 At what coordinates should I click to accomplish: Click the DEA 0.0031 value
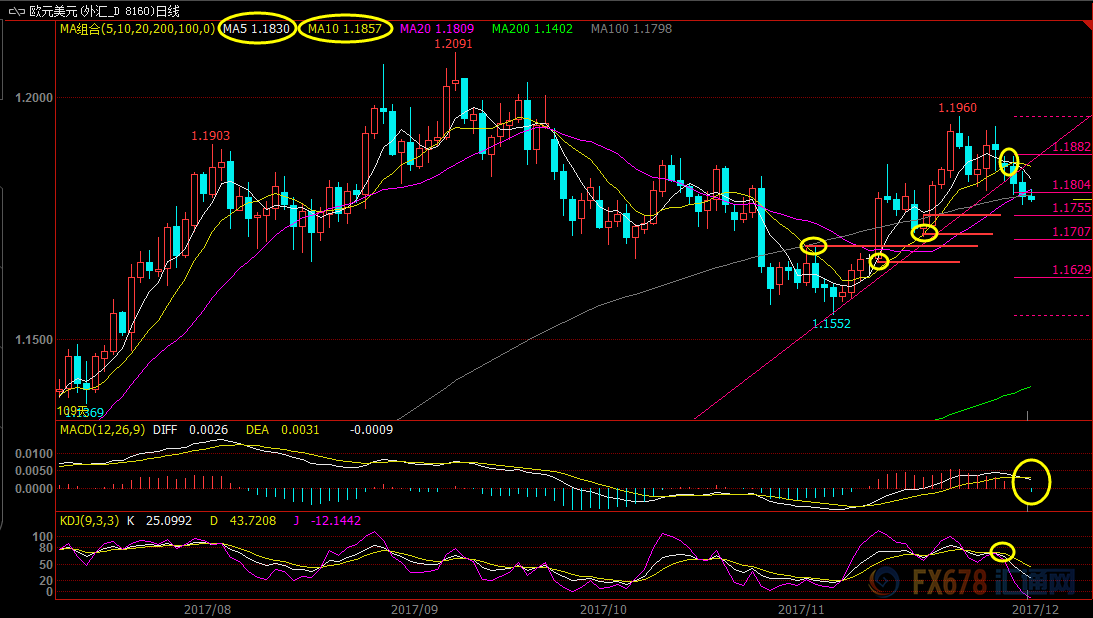[x=282, y=430]
